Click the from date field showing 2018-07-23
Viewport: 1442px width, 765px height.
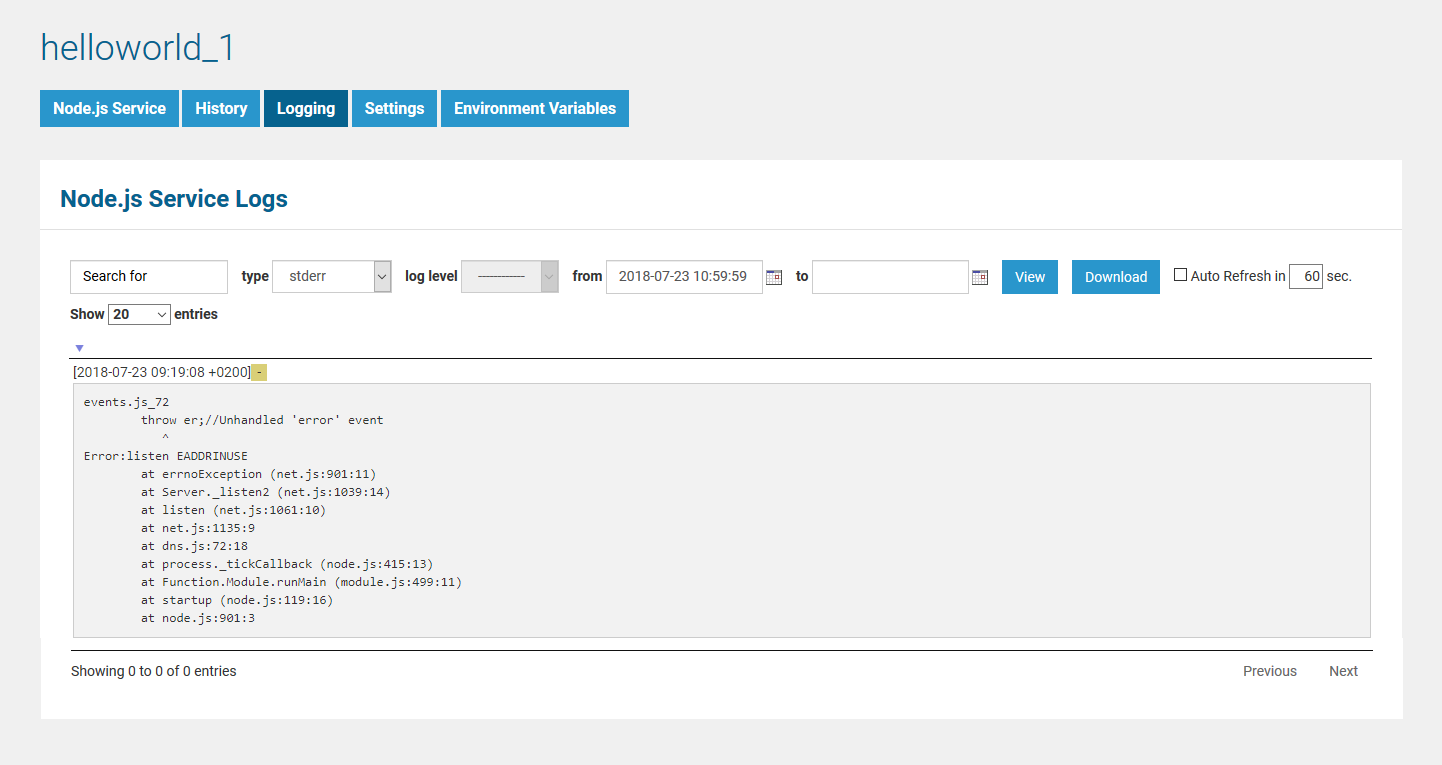(683, 277)
